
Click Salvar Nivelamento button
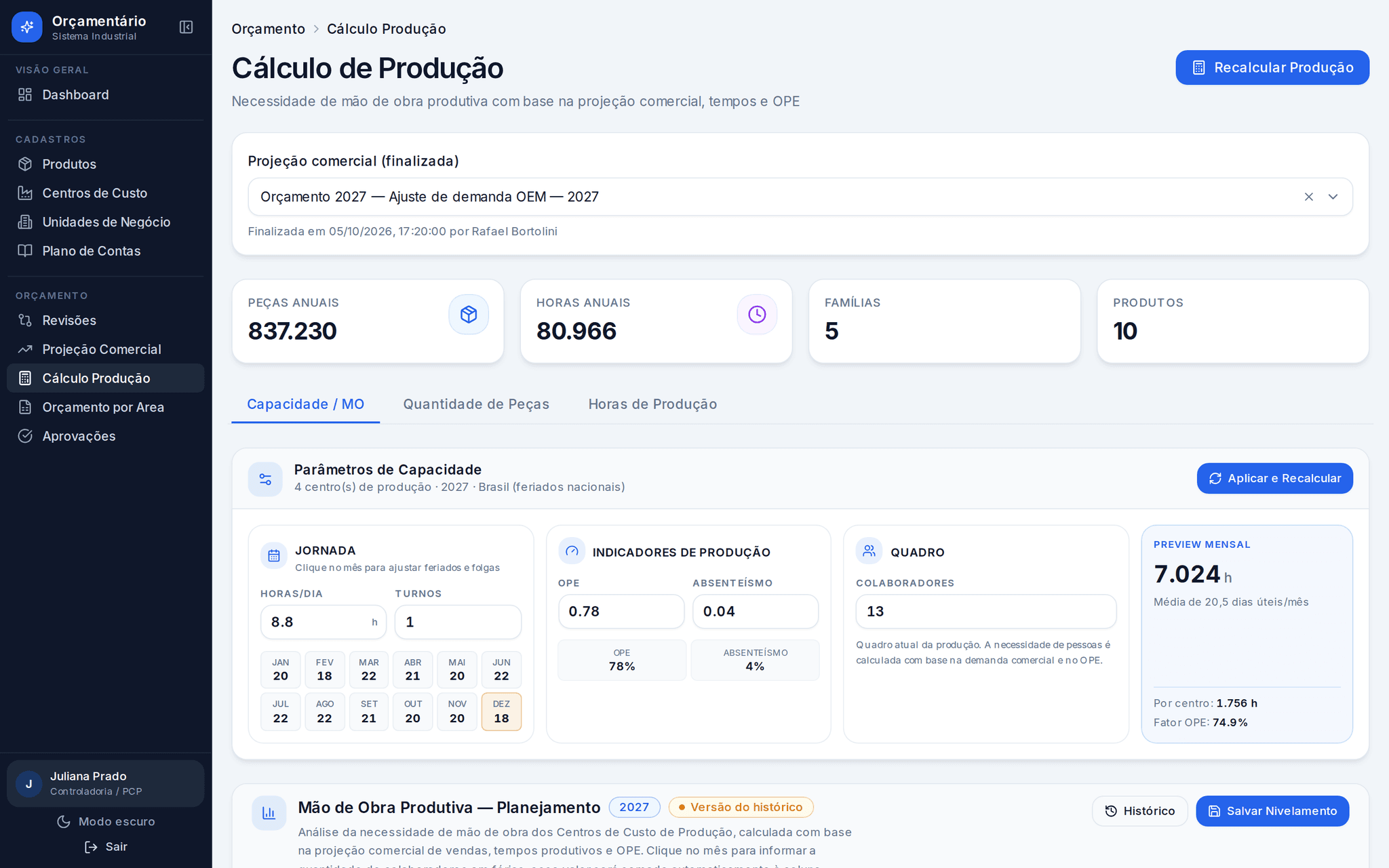pyautogui.click(x=1272, y=811)
